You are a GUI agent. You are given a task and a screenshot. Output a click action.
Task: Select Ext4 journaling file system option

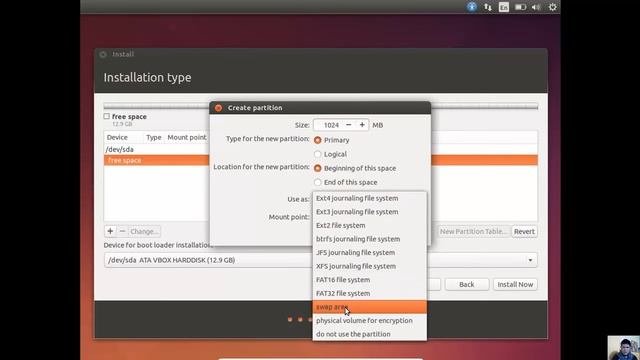coord(369,198)
